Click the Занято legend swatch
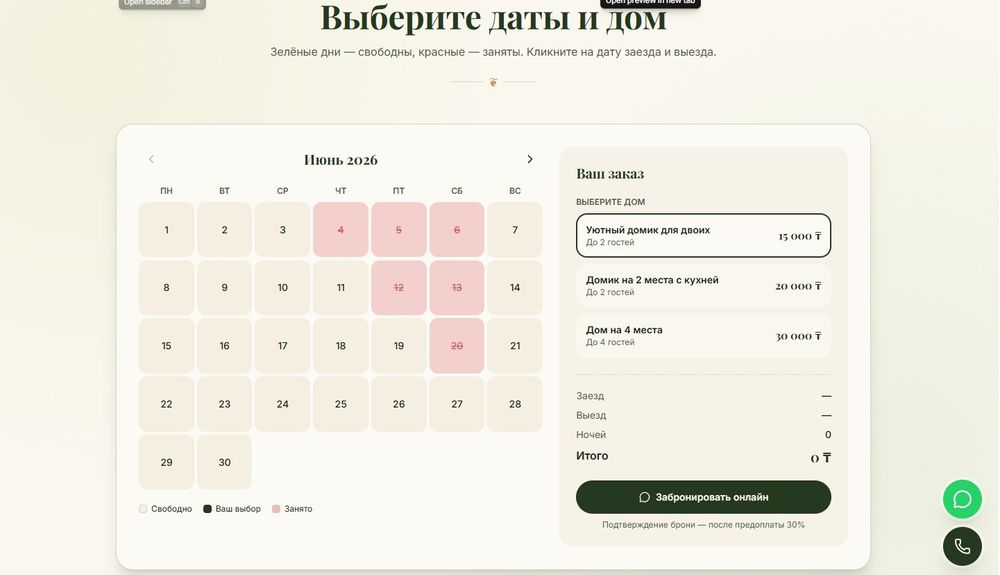Screen dimensions: 1000x575 pyautogui.click(x=276, y=509)
